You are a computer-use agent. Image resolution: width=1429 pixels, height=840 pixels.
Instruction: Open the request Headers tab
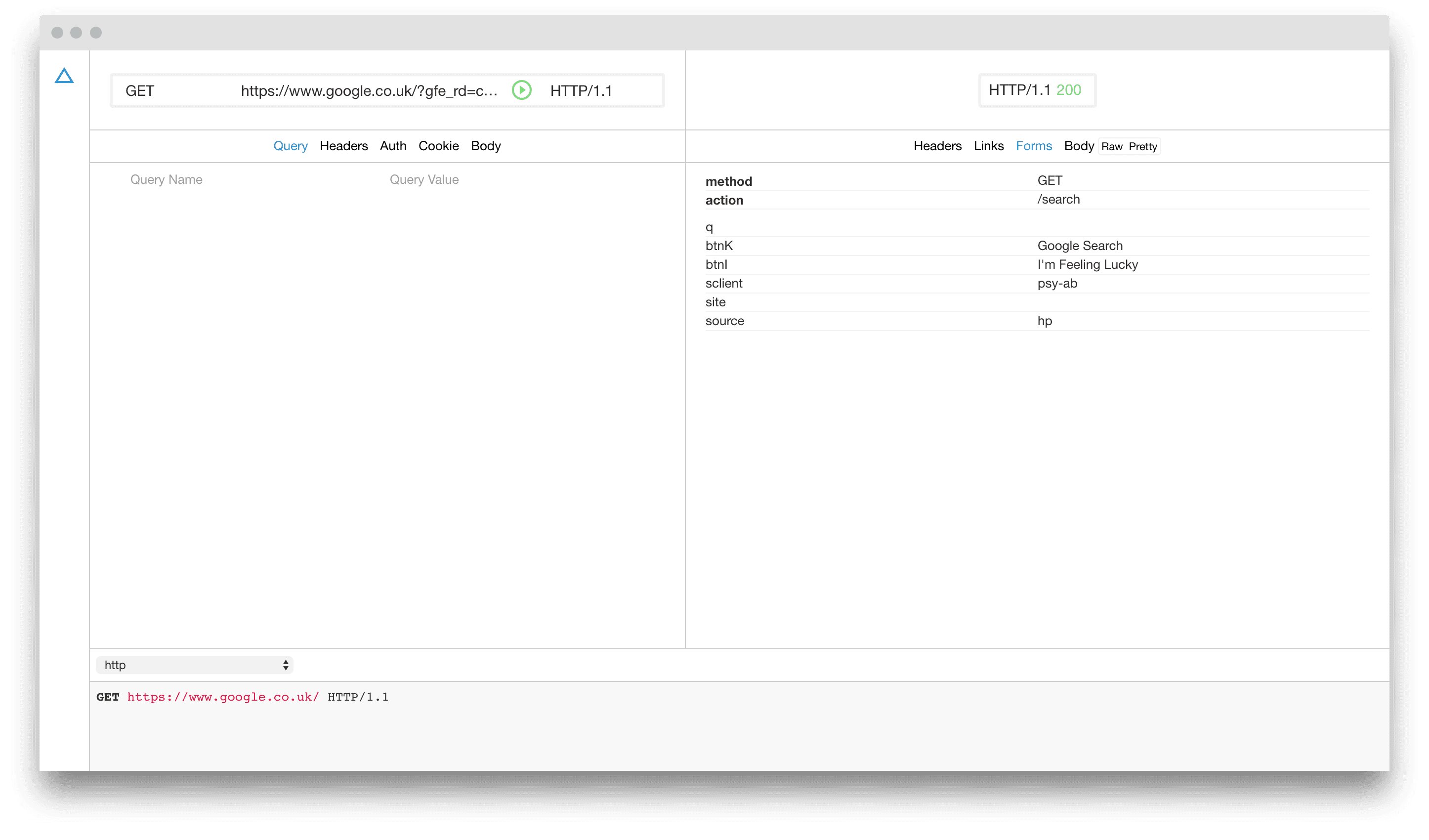[343, 146]
